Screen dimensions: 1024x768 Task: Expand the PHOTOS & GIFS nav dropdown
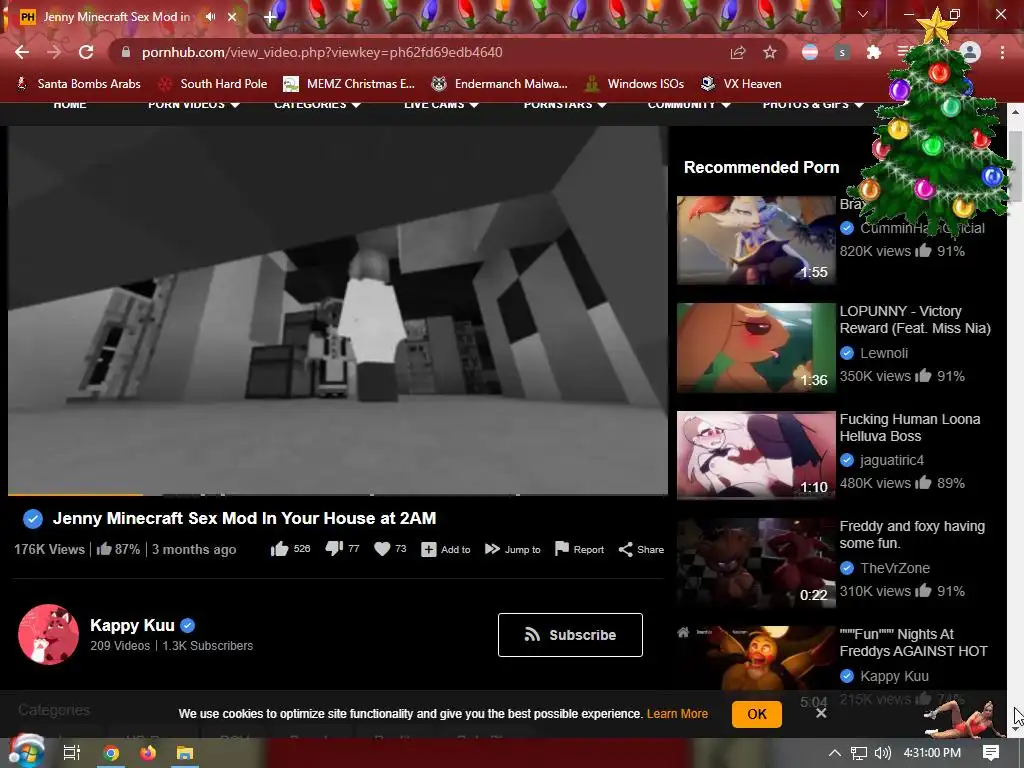[x=813, y=104]
